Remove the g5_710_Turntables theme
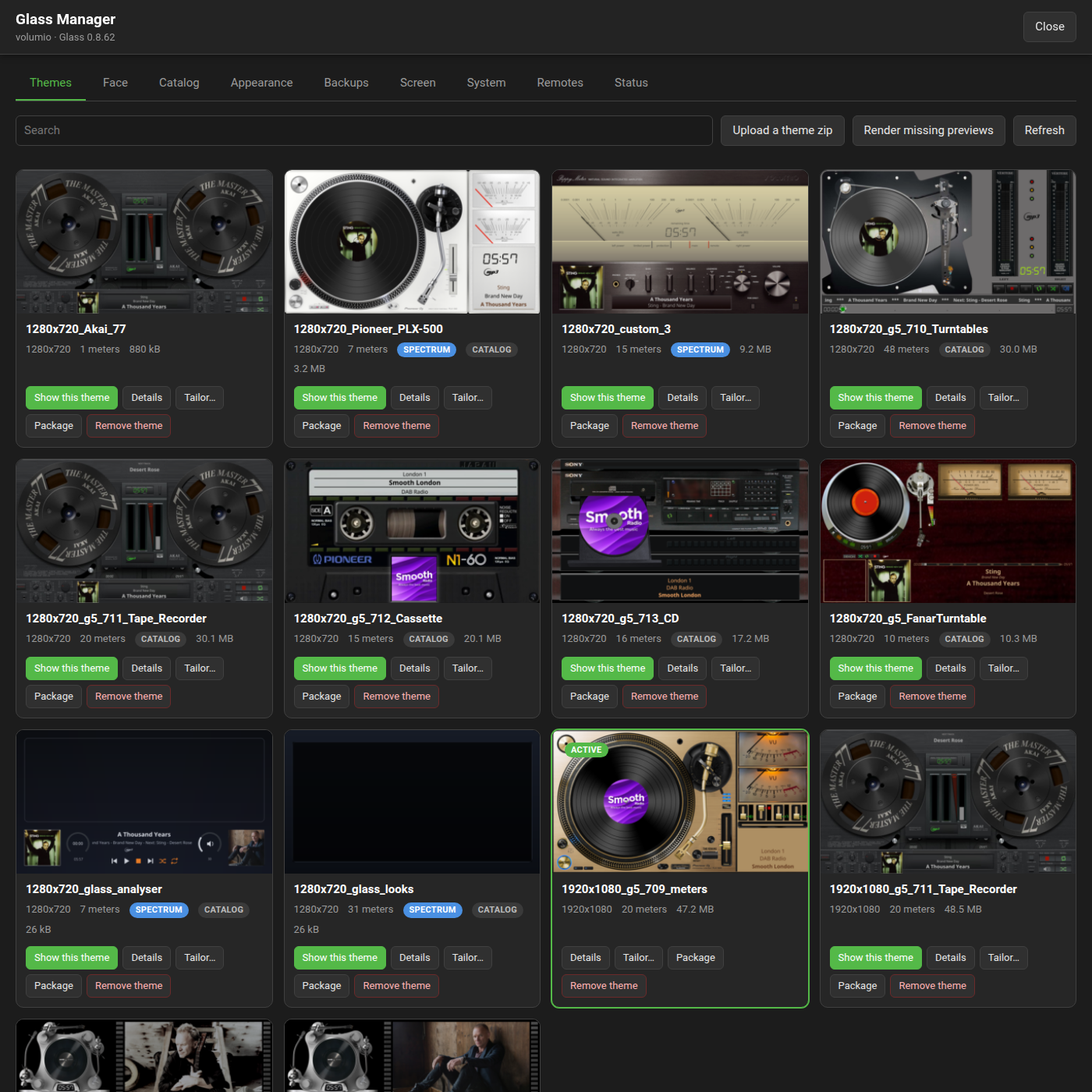1092x1092 pixels. click(x=932, y=426)
